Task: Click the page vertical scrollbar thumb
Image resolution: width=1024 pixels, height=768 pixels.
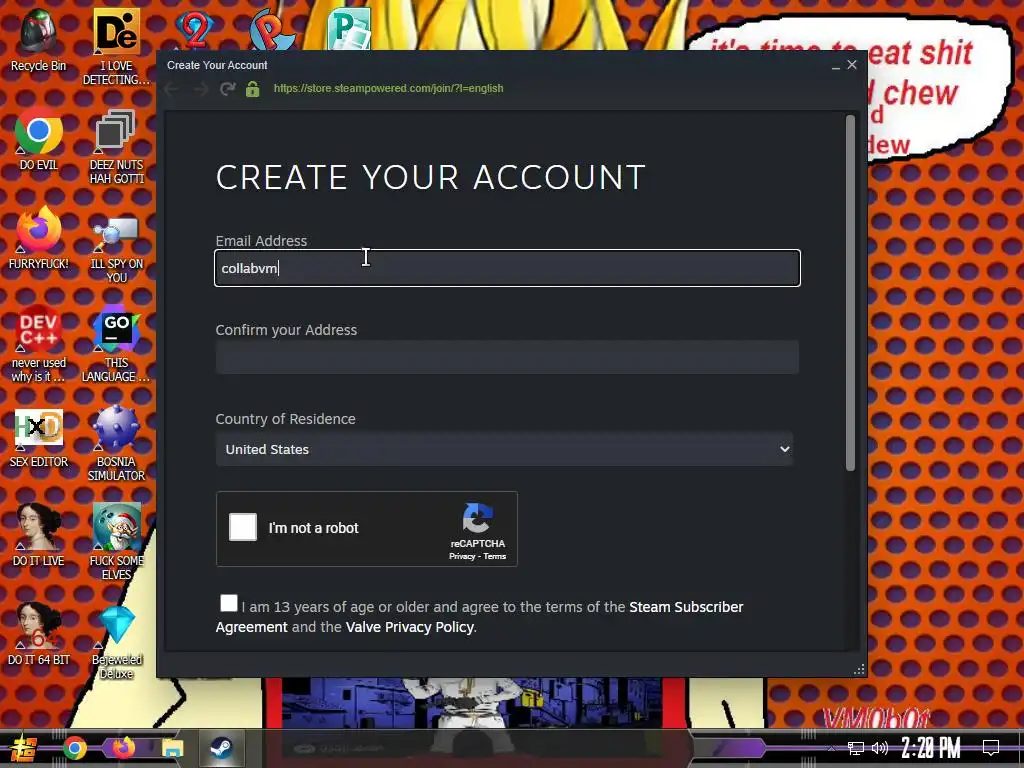Action: 850,293
